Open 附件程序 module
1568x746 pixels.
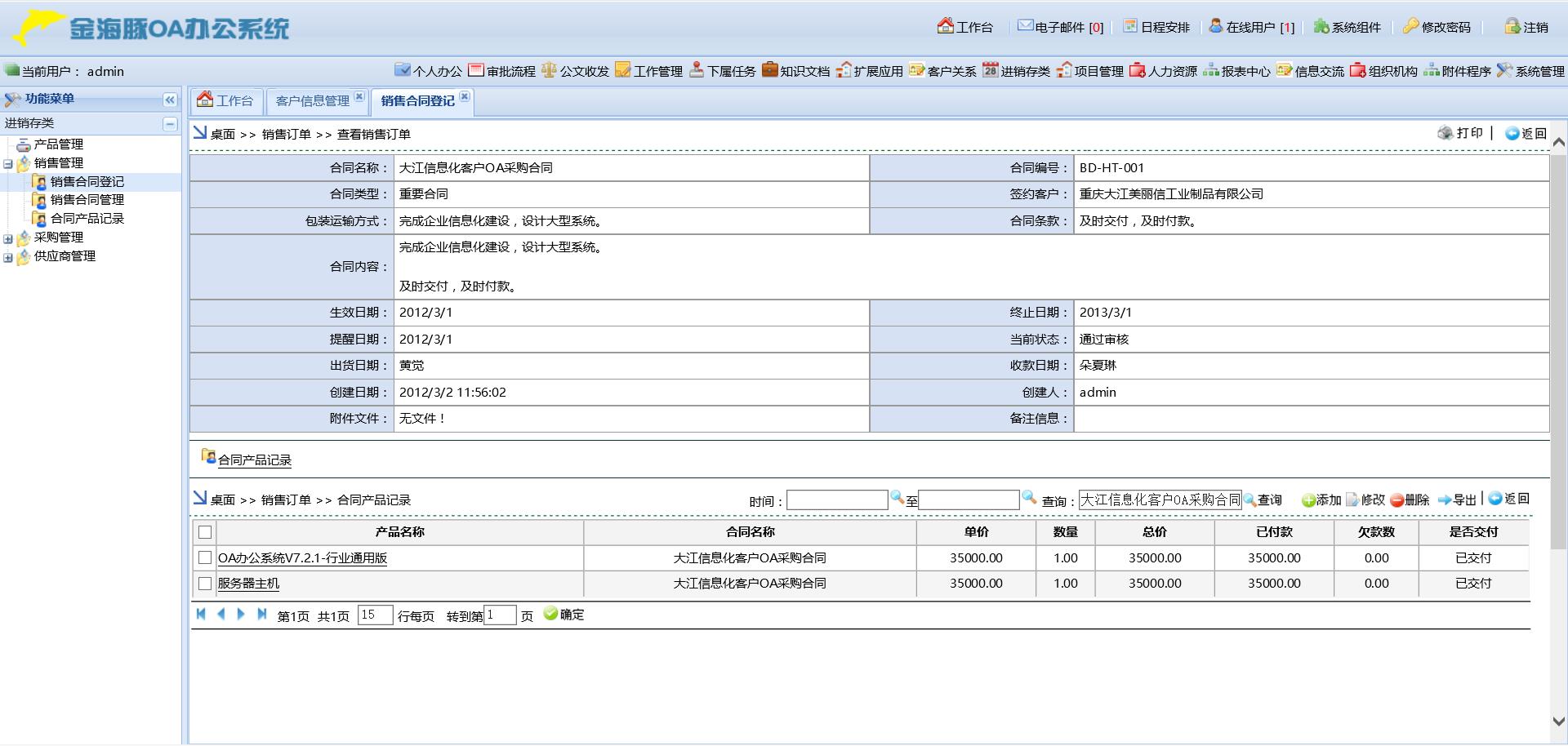tap(1457, 71)
